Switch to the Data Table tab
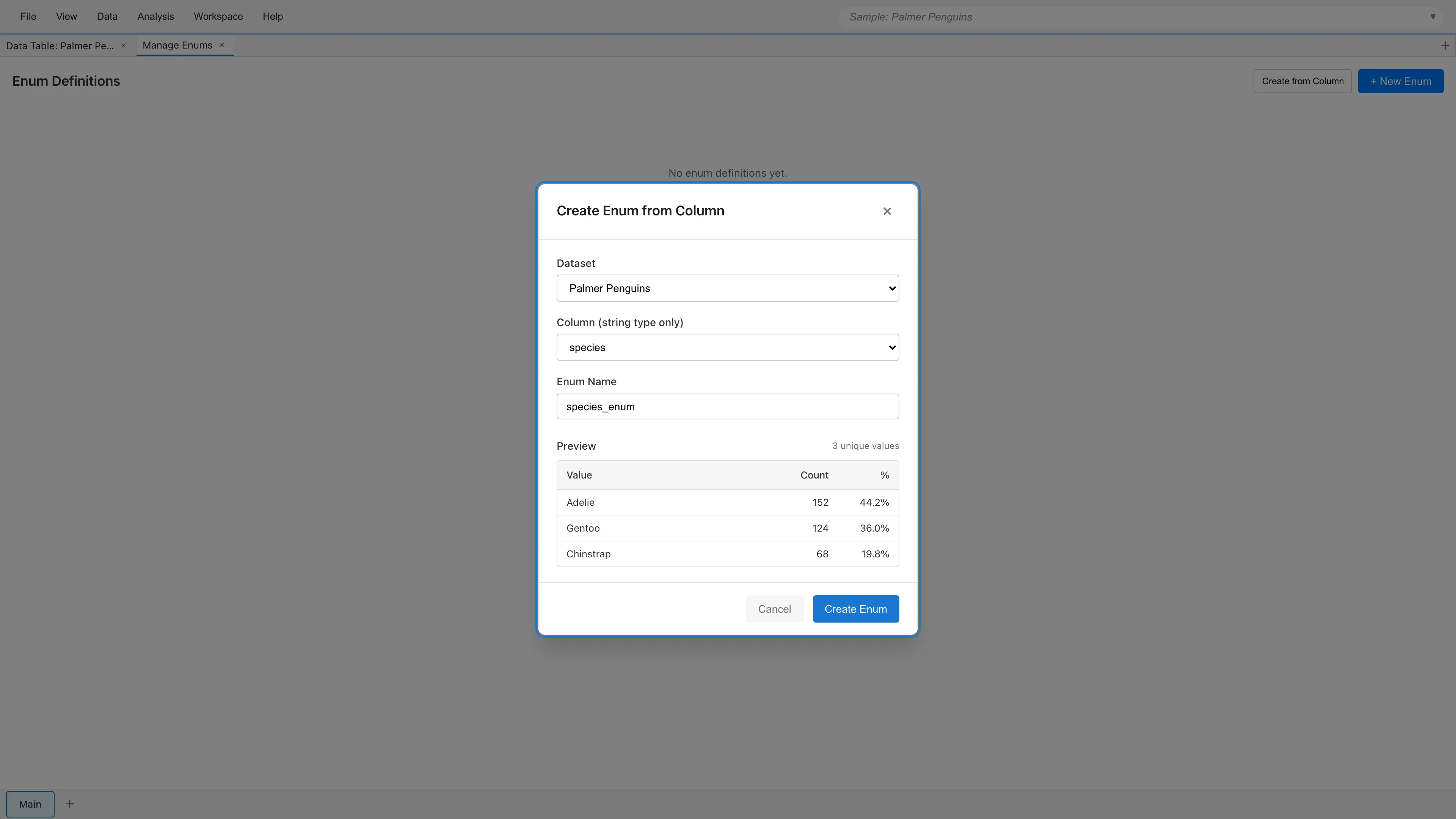The image size is (1456, 819). (60, 46)
